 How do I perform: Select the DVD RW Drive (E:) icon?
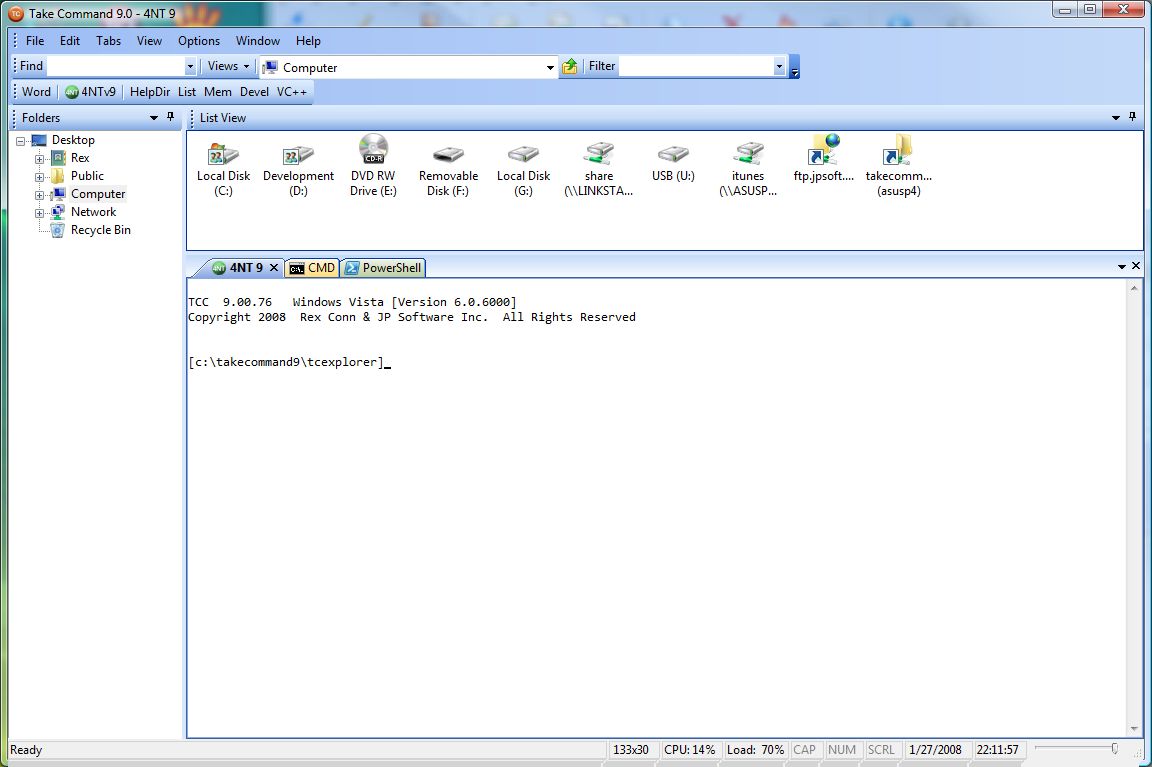[373, 152]
